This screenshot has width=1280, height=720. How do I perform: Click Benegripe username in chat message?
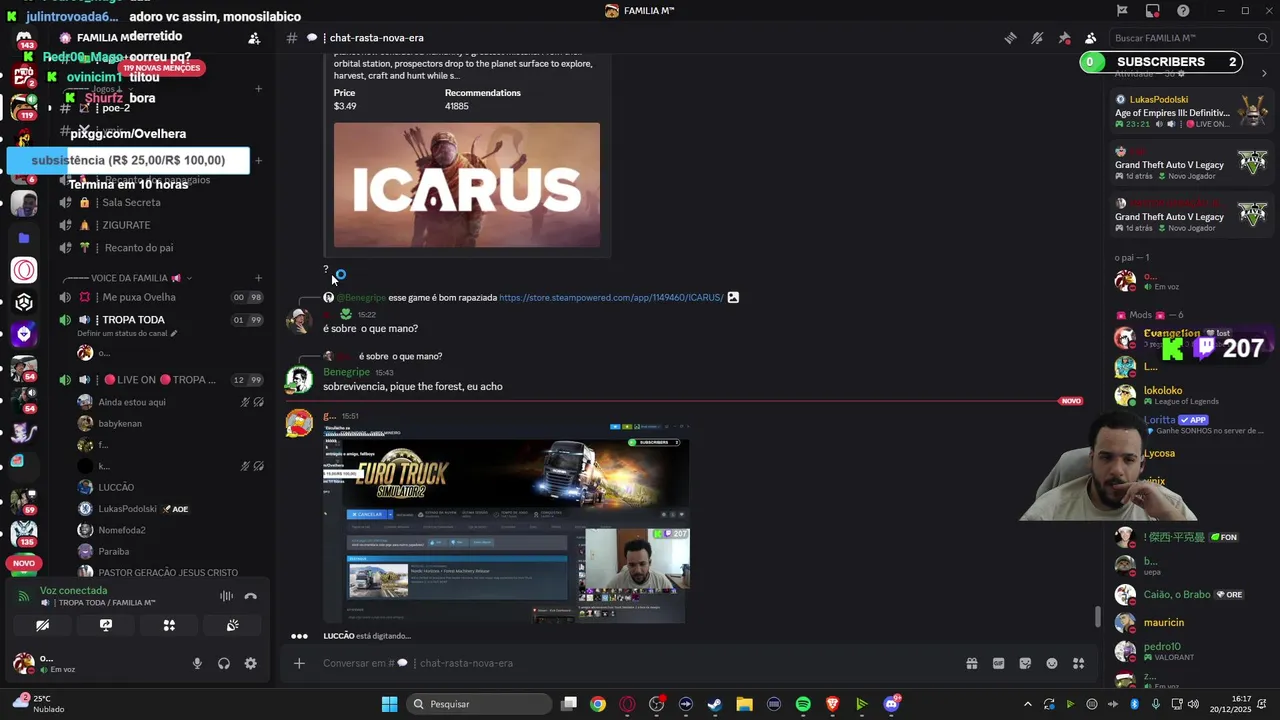[346, 372]
